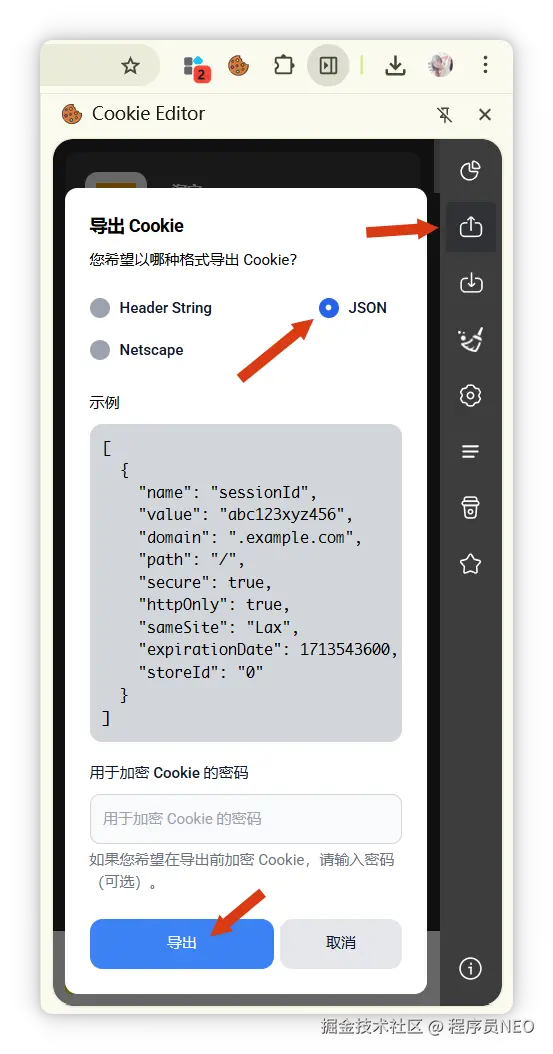This screenshot has height=1054, width=553.
Task: Select the JSON format radio button
Action: 353,308
